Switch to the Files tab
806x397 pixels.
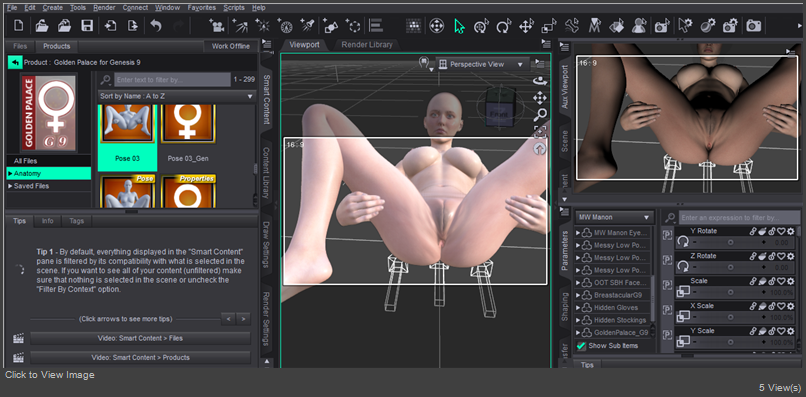click(20, 46)
